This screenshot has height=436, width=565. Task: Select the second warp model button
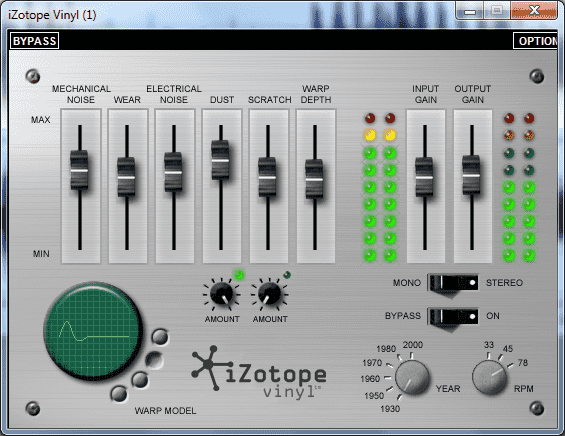[154, 359]
